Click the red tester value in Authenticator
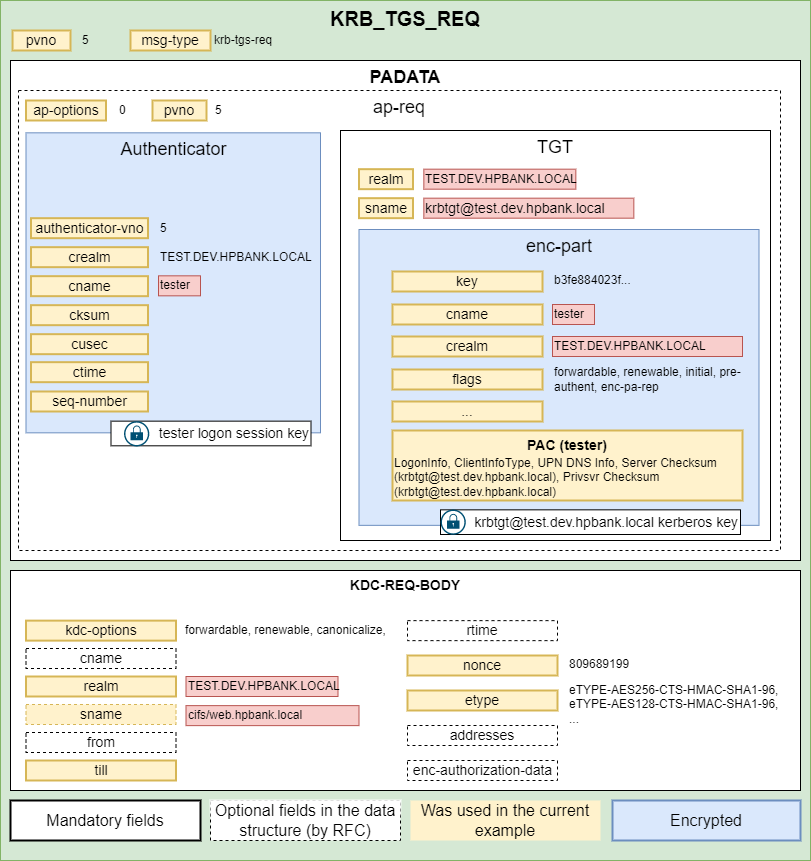The height and width of the screenshot is (861, 811). tap(180, 286)
